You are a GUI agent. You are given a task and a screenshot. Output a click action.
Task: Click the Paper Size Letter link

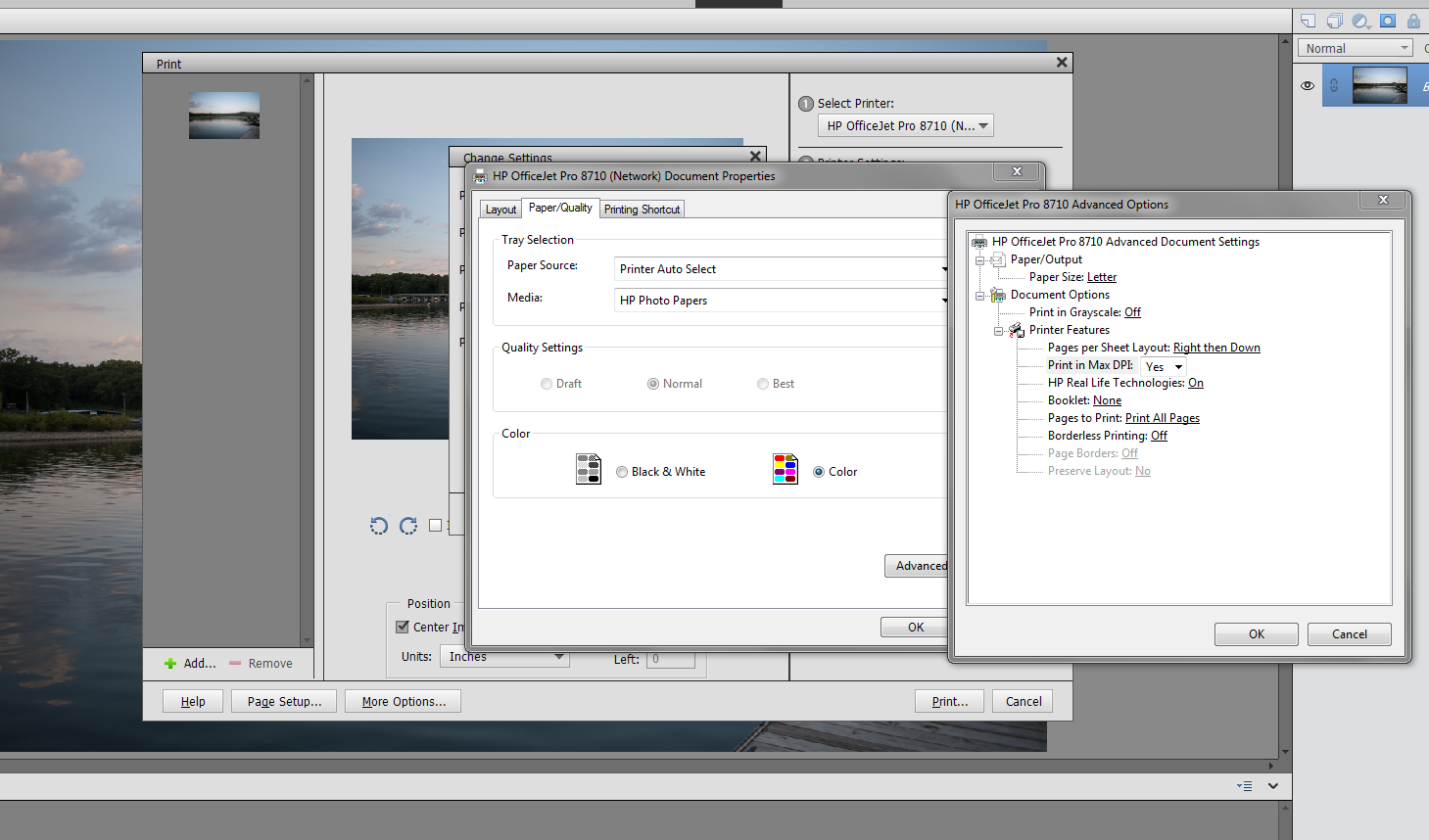[x=1101, y=278]
